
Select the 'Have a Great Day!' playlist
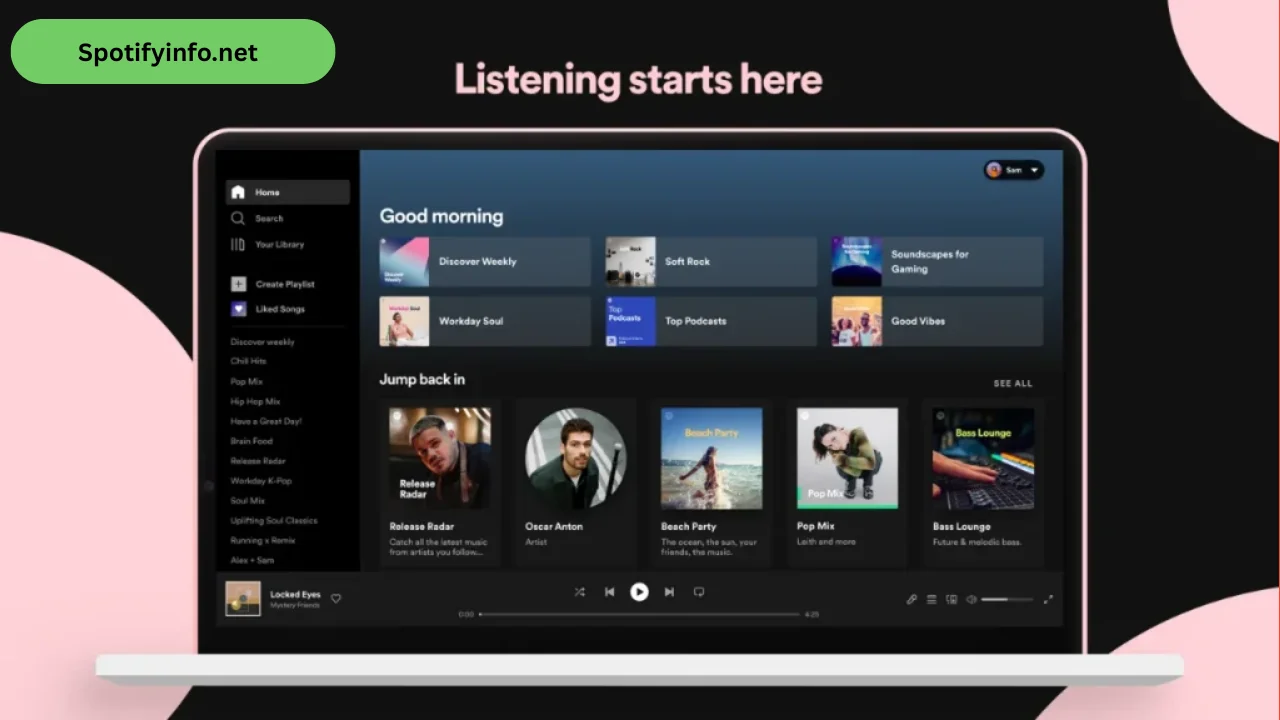pyautogui.click(x=266, y=421)
